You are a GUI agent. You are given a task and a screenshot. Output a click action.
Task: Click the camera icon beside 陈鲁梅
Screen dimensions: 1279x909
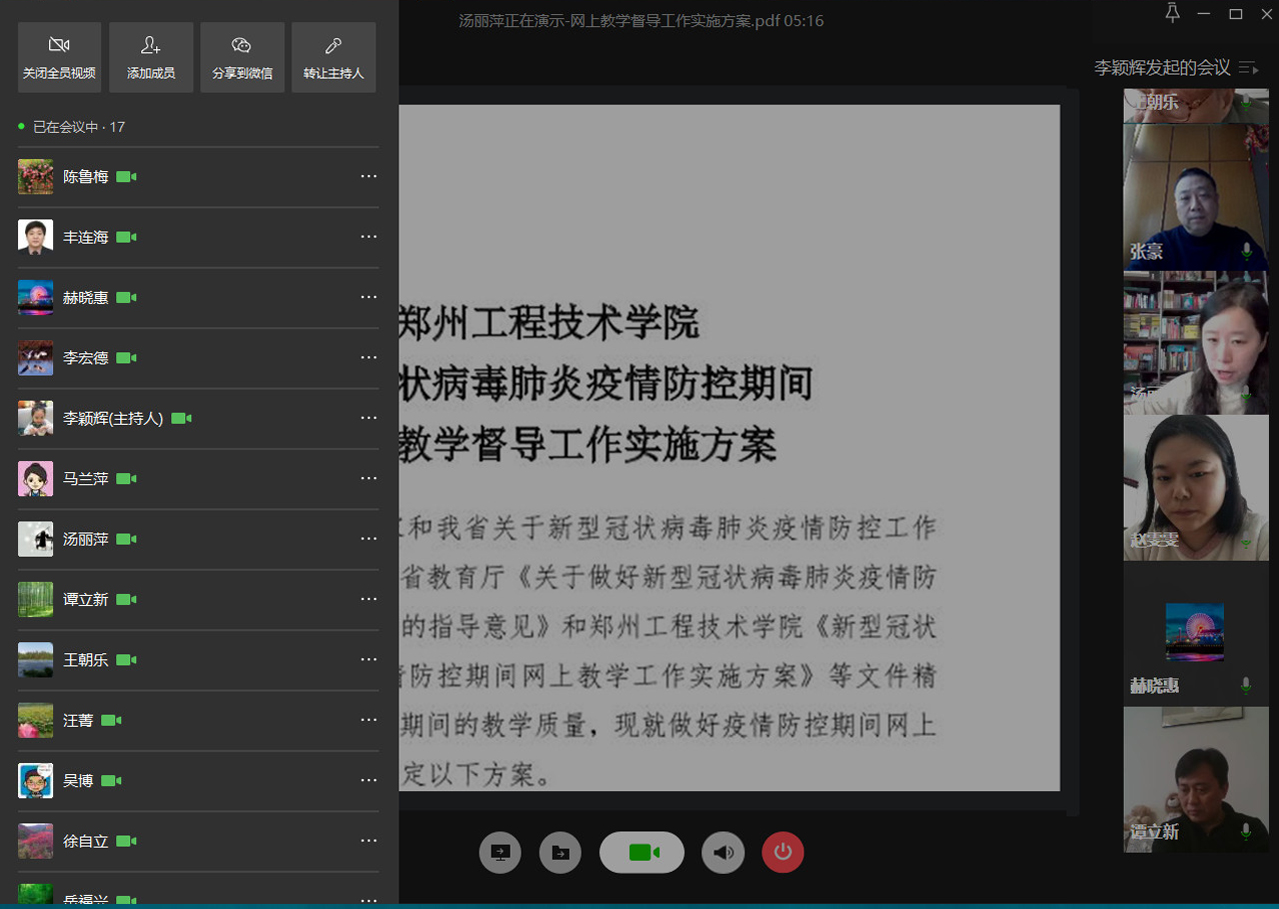(126, 177)
